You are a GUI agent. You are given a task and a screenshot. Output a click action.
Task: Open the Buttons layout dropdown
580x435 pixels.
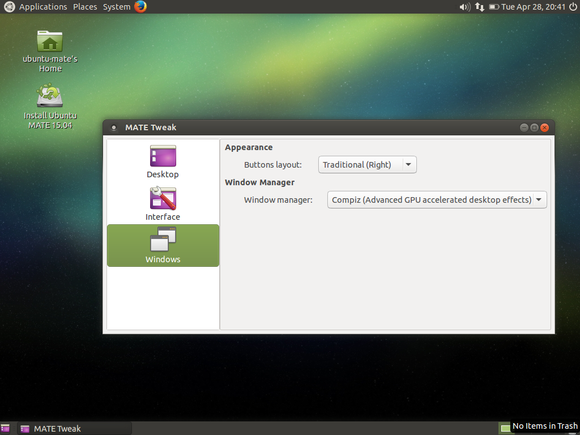tap(367, 165)
